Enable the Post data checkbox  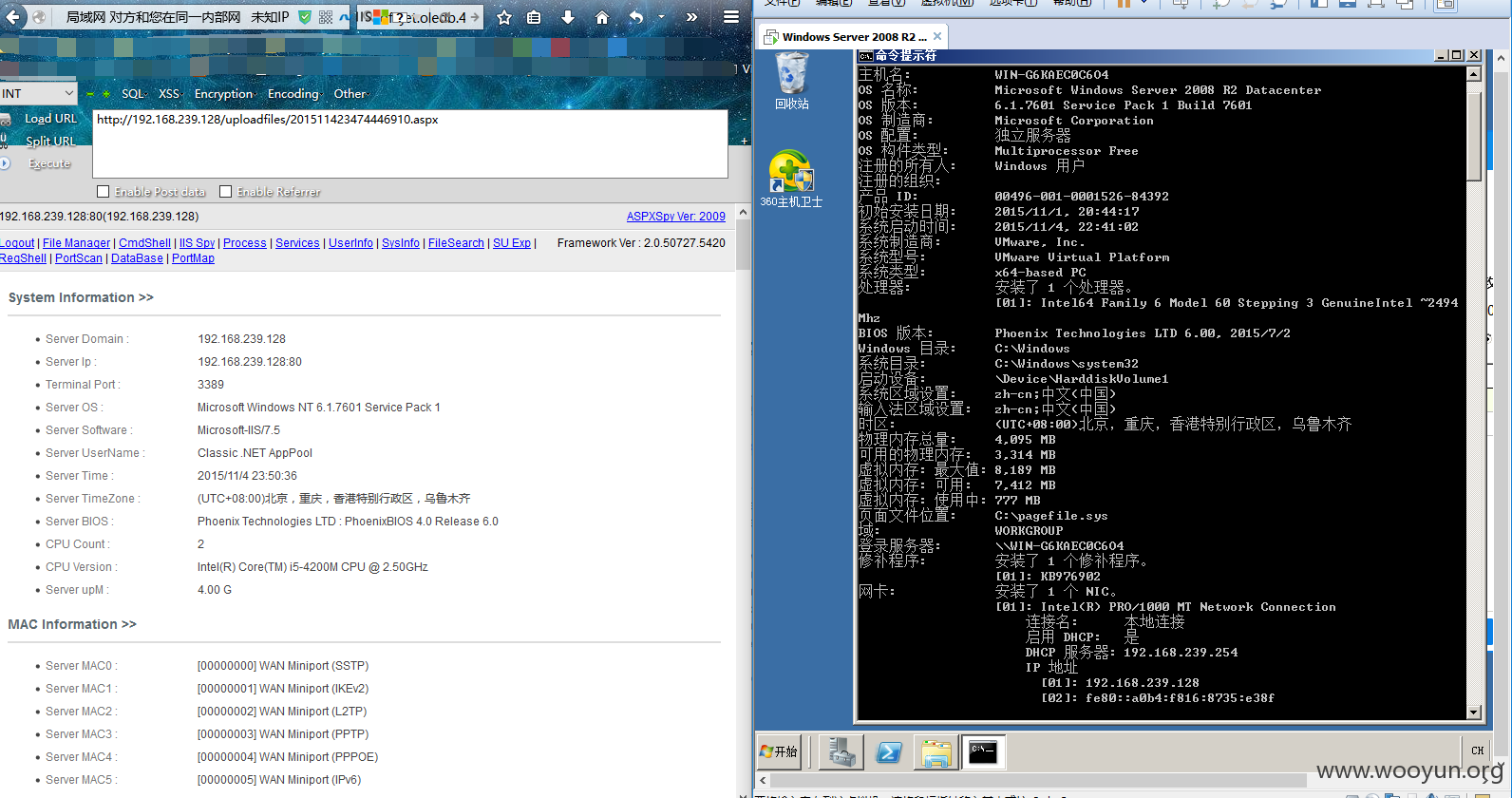pyautogui.click(x=104, y=192)
